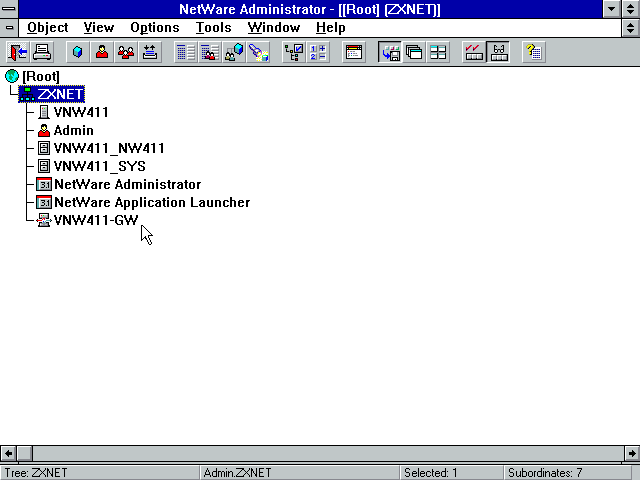Select the Admin user entry

click(74, 130)
